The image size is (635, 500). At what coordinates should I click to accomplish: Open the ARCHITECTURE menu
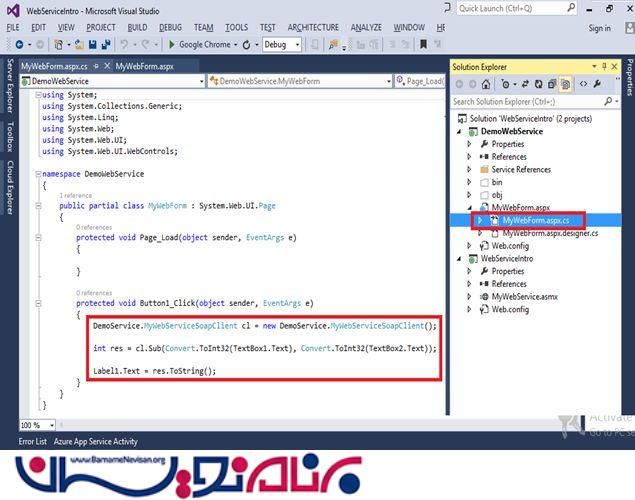313,27
